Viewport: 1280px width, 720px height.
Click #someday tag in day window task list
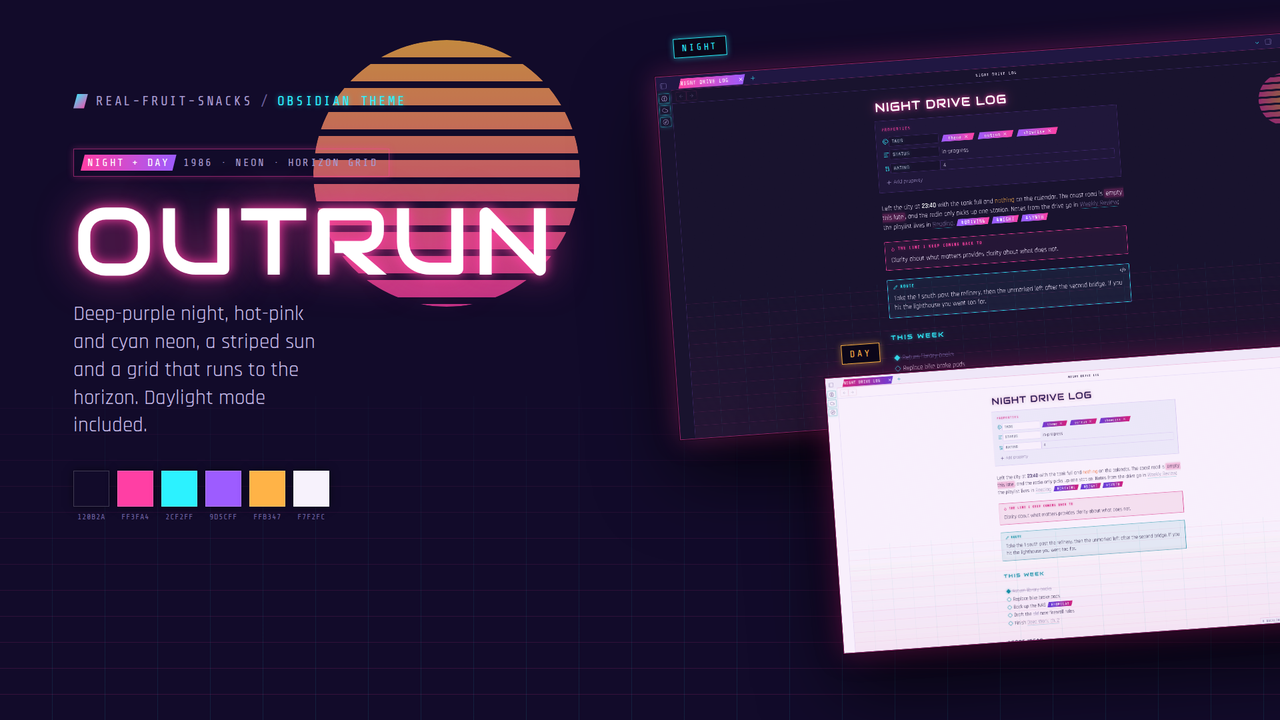coord(1060,604)
